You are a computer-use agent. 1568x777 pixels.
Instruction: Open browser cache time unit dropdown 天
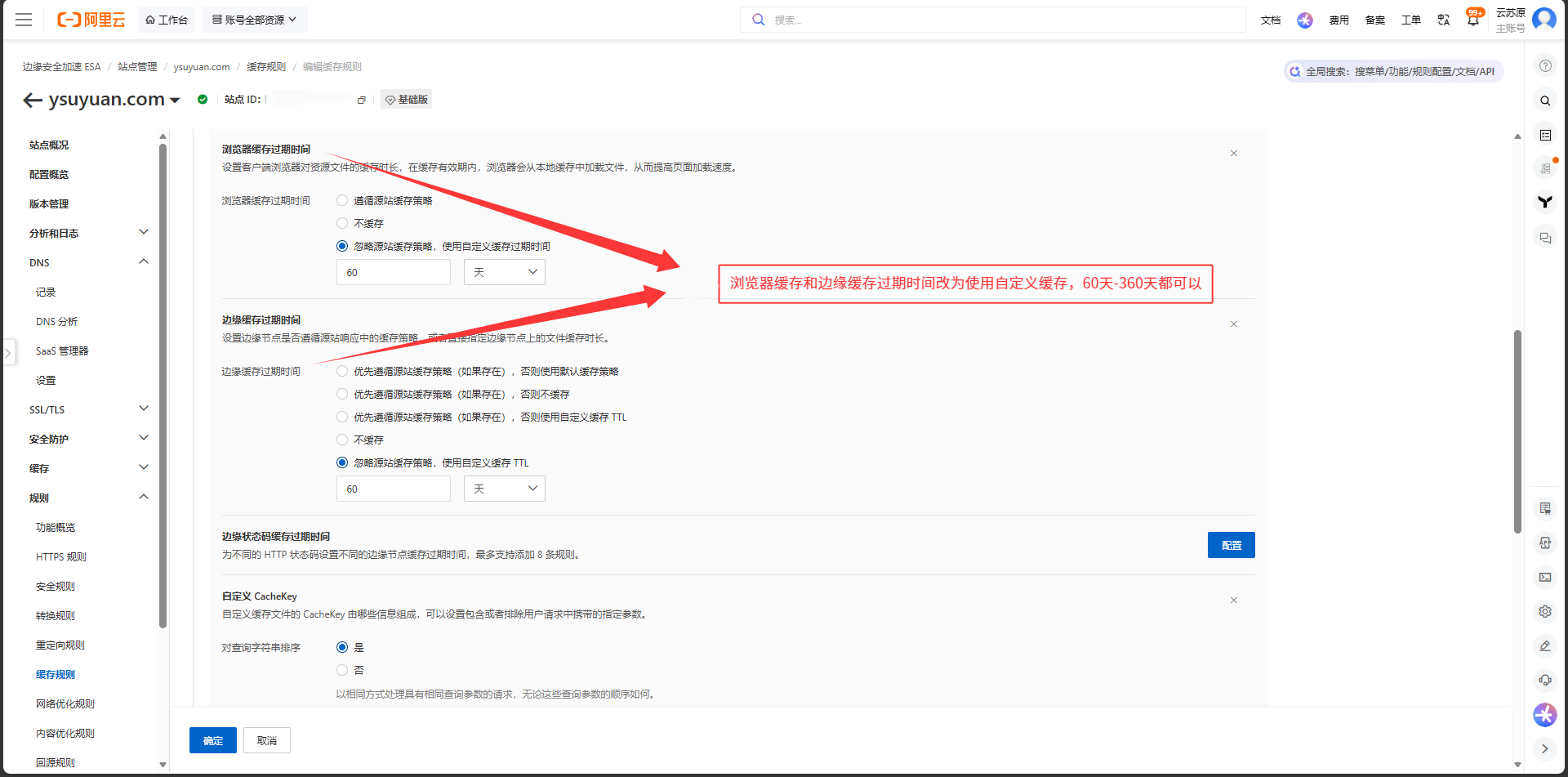tap(505, 272)
